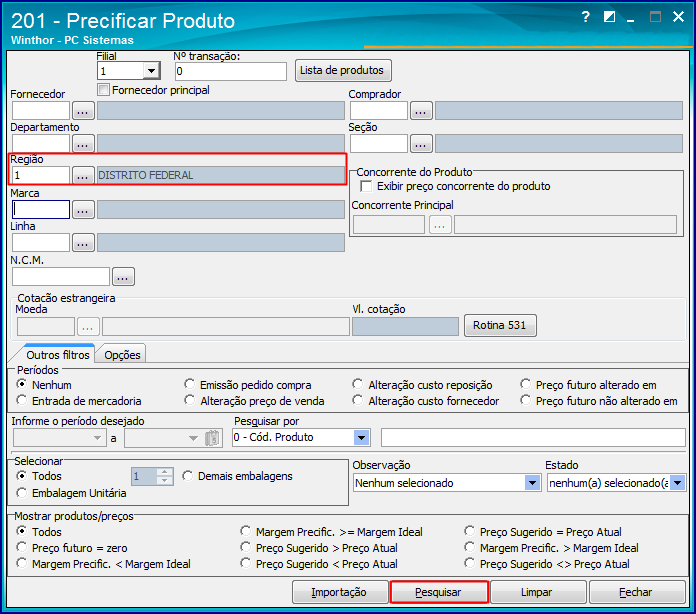
Task: Click Lista de produtos button
Action: pyautogui.click(x=343, y=71)
